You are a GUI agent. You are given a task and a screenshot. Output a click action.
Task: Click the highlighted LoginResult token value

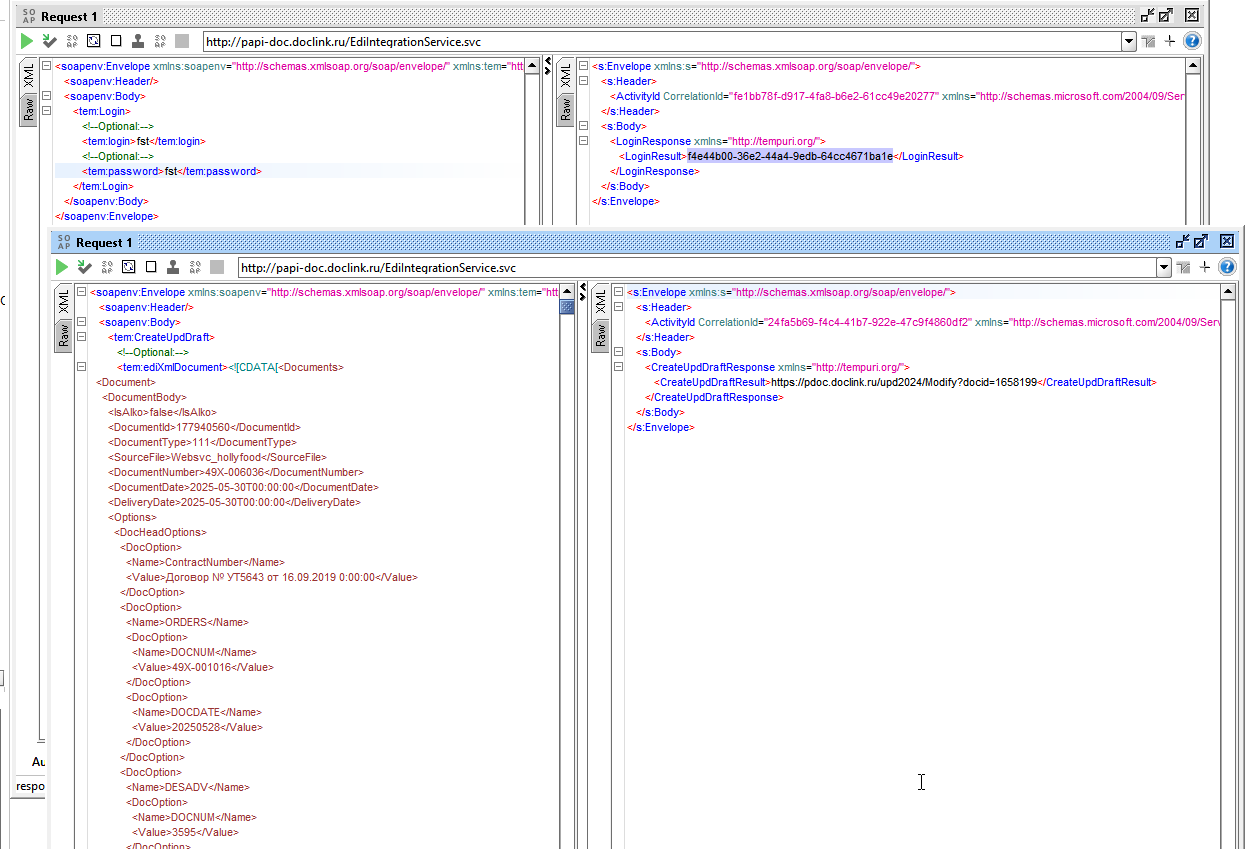point(790,156)
